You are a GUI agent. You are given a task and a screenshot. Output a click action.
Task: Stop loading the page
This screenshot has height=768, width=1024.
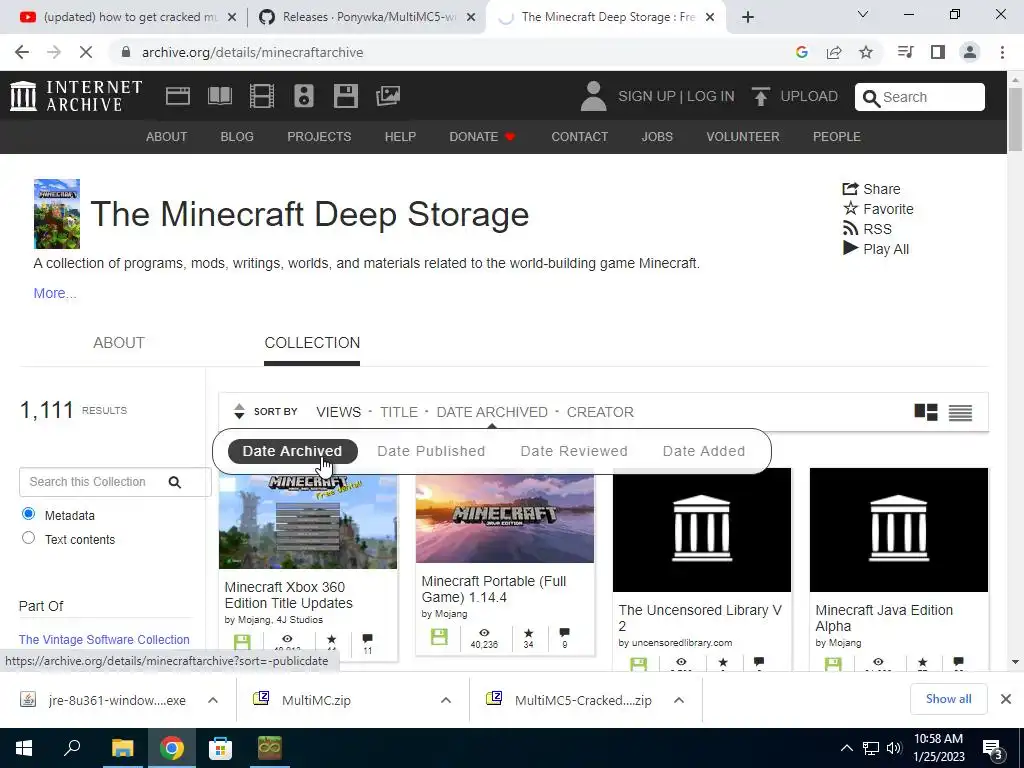click(86, 52)
